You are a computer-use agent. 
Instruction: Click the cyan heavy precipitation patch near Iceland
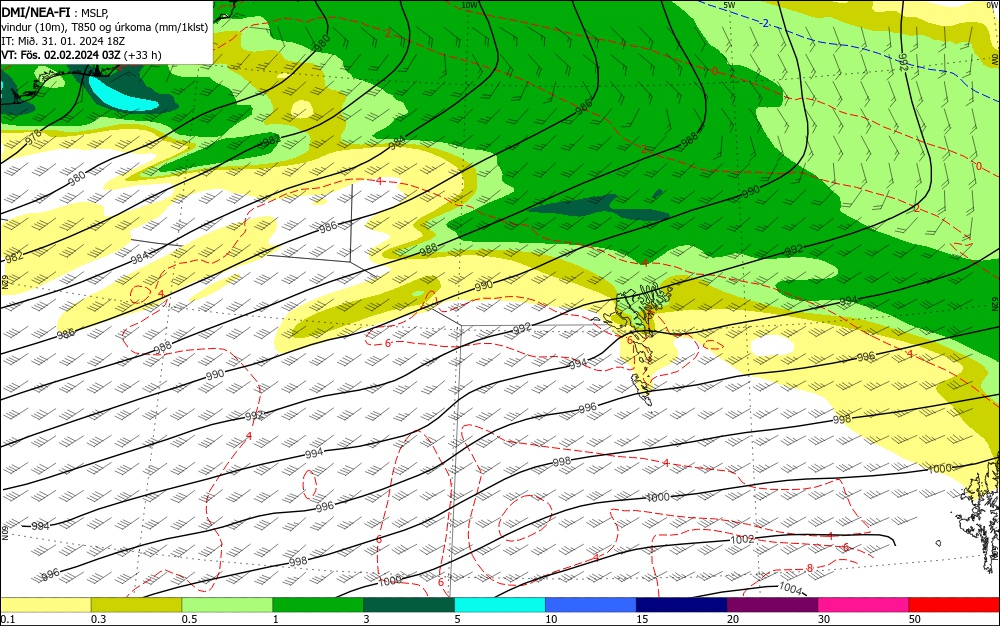(121, 94)
